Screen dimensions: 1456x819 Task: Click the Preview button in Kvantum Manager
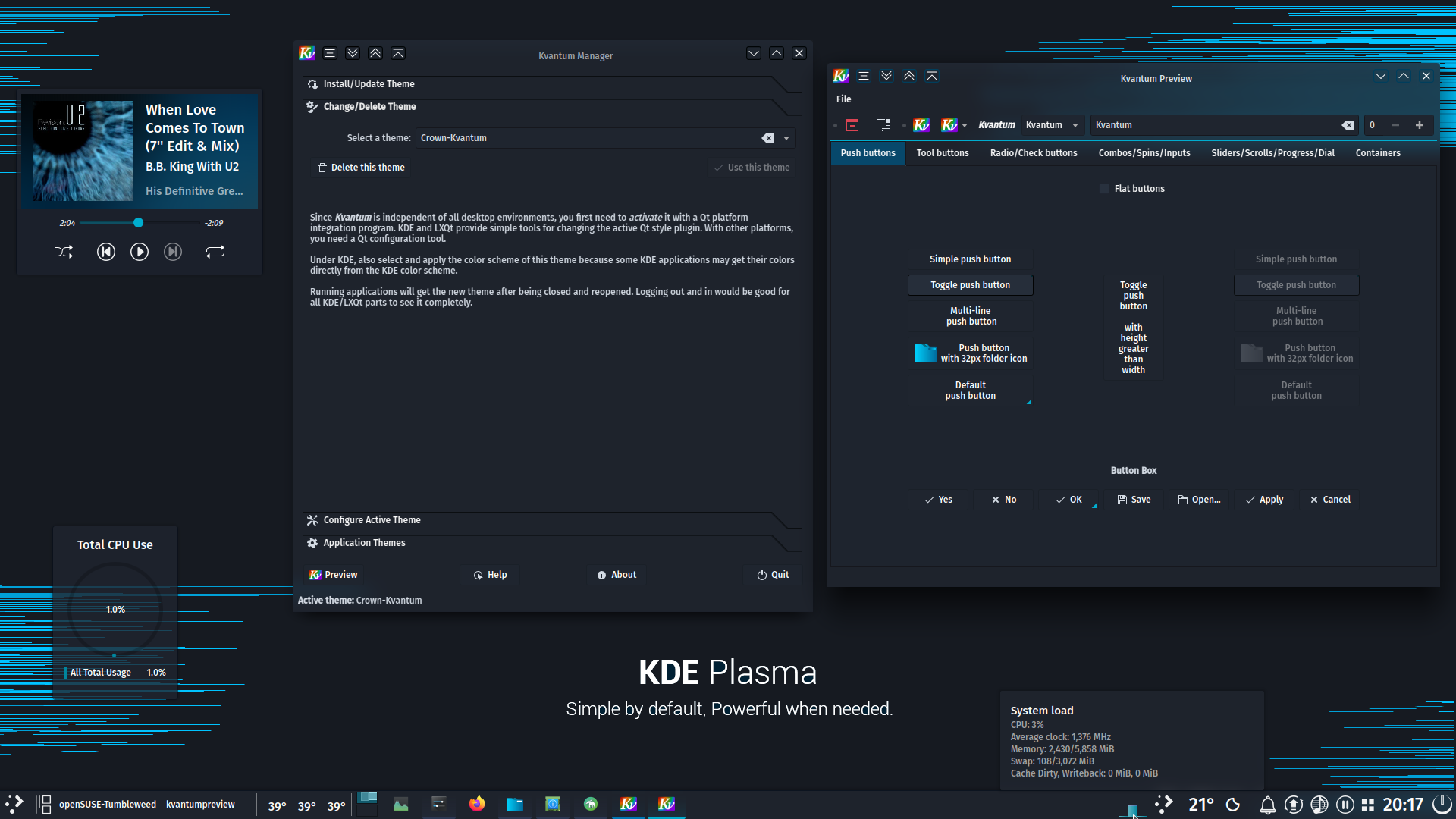[x=333, y=575]
